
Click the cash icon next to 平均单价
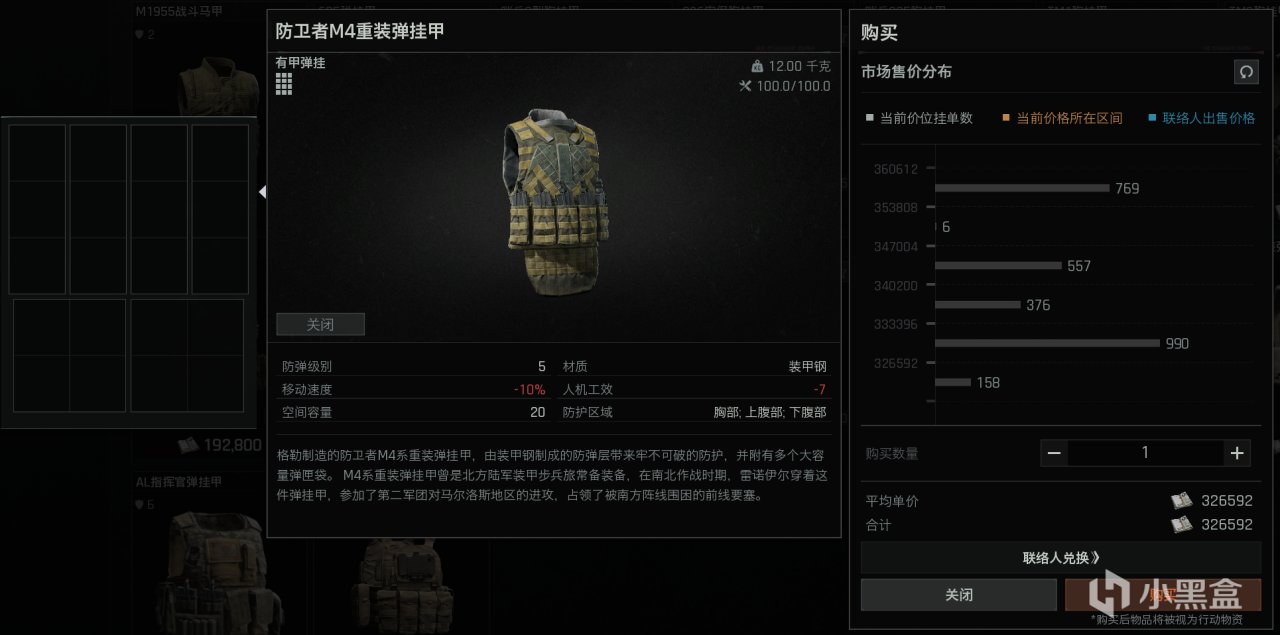click(x=1183, y=501)
